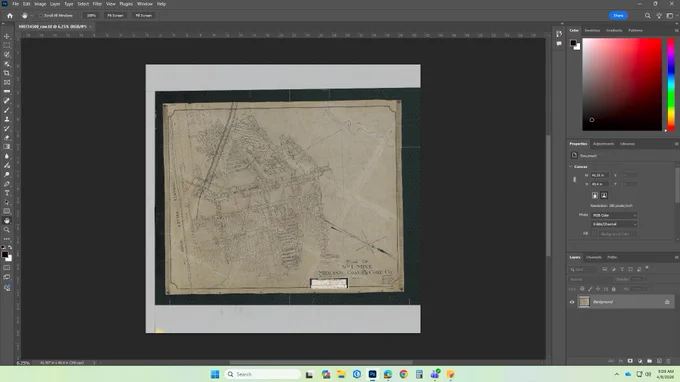The width and height of the screenshot is (680, 382).
Task: Toggle canvas width-height link icon
Action: 575,180
